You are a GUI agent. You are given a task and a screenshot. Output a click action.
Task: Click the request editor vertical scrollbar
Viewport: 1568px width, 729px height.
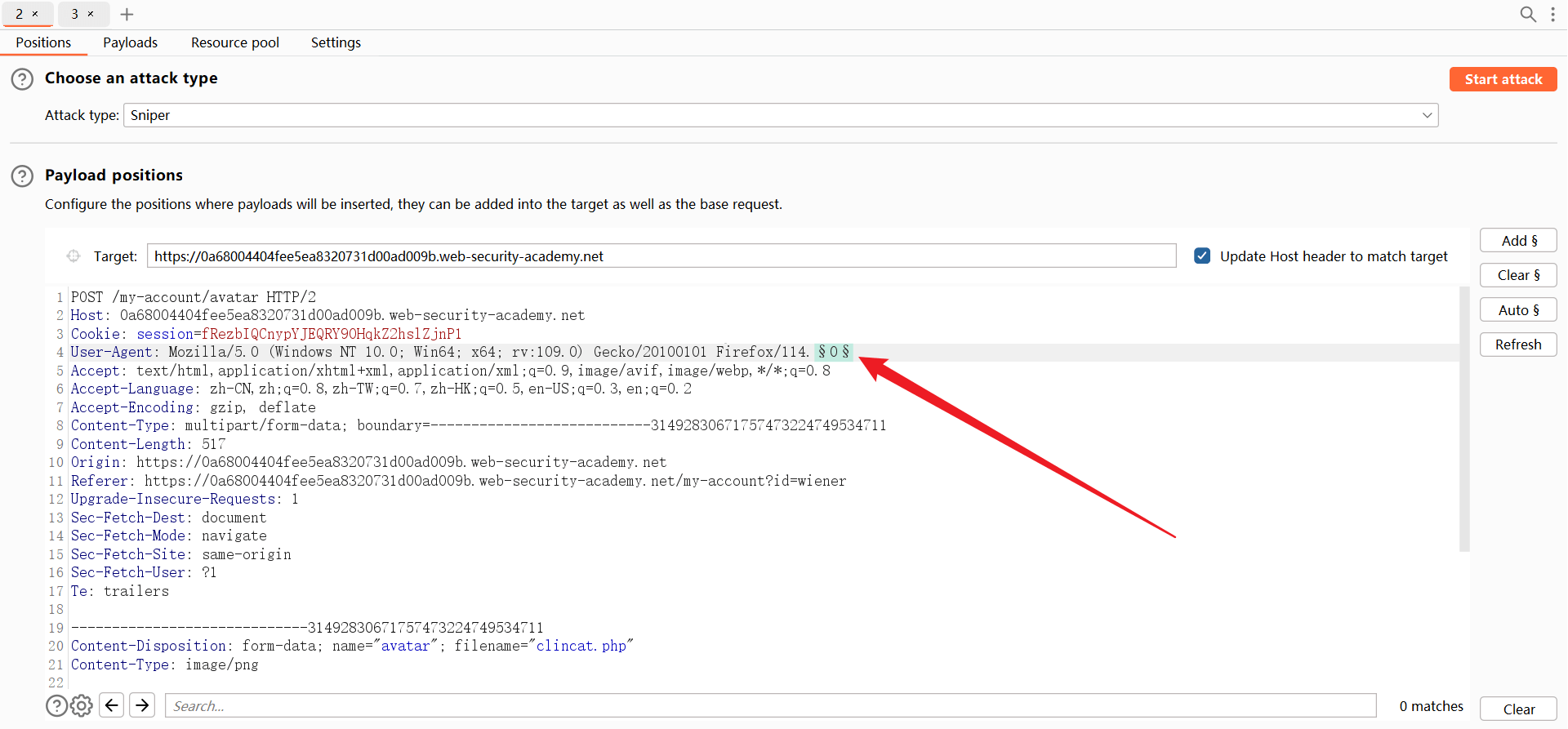[x=1464, y=418]
